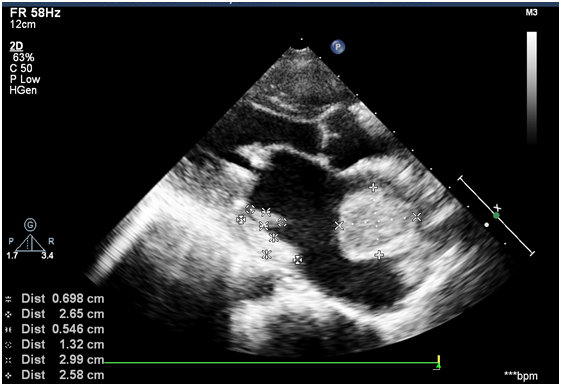Click the grayscale map bar
This screenshot has width=564, height=386.
click(532, 87)
